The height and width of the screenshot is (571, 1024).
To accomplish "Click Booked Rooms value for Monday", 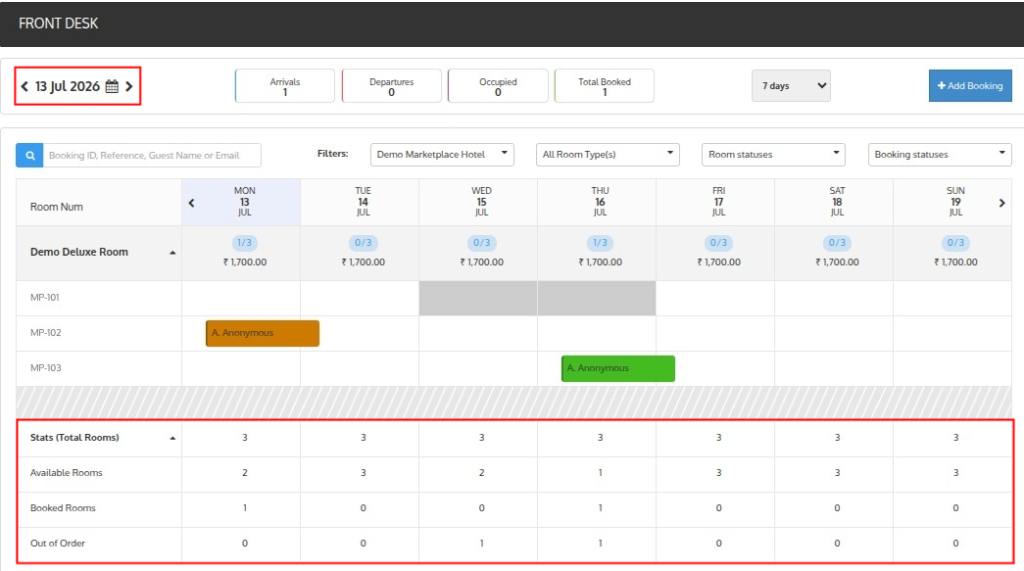I will pos(244,508).
